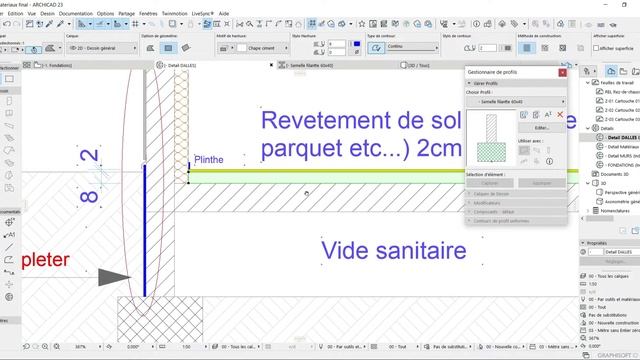This screenshot has width=640, height=360.
Task: Toggle the rectangle geometry method button
Action: pos(168,48)
